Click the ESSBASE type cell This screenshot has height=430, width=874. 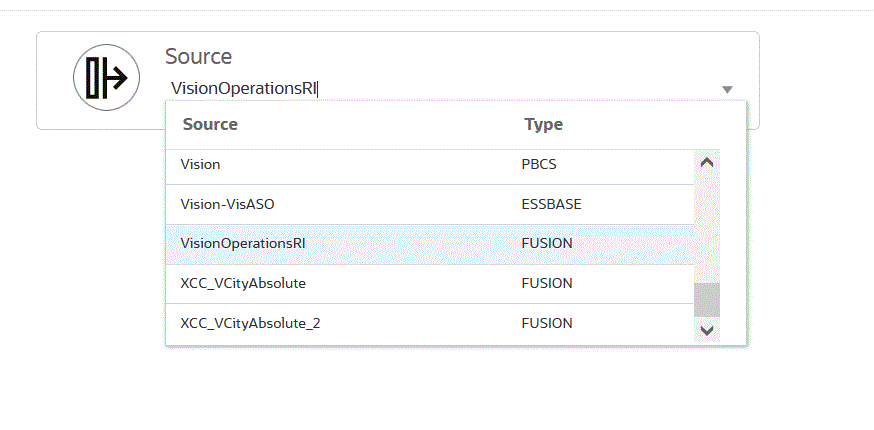click(551, 204)
